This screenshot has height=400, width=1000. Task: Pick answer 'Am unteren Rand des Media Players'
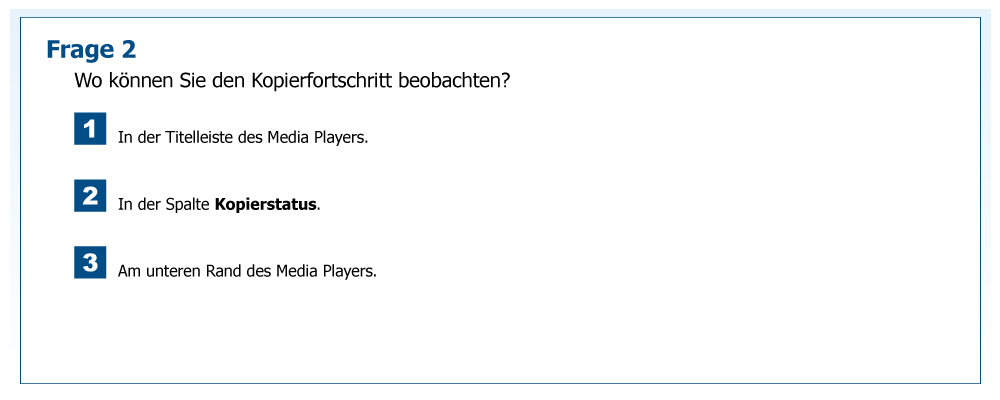(x=247, y=271)
